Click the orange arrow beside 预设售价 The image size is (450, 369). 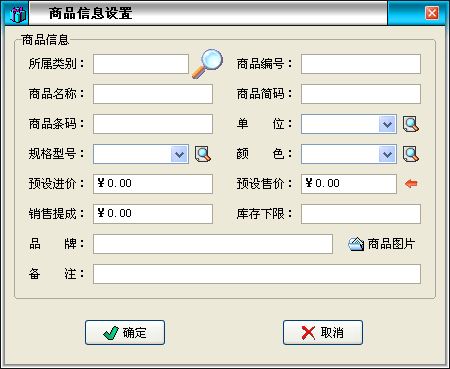click(411, 184)
